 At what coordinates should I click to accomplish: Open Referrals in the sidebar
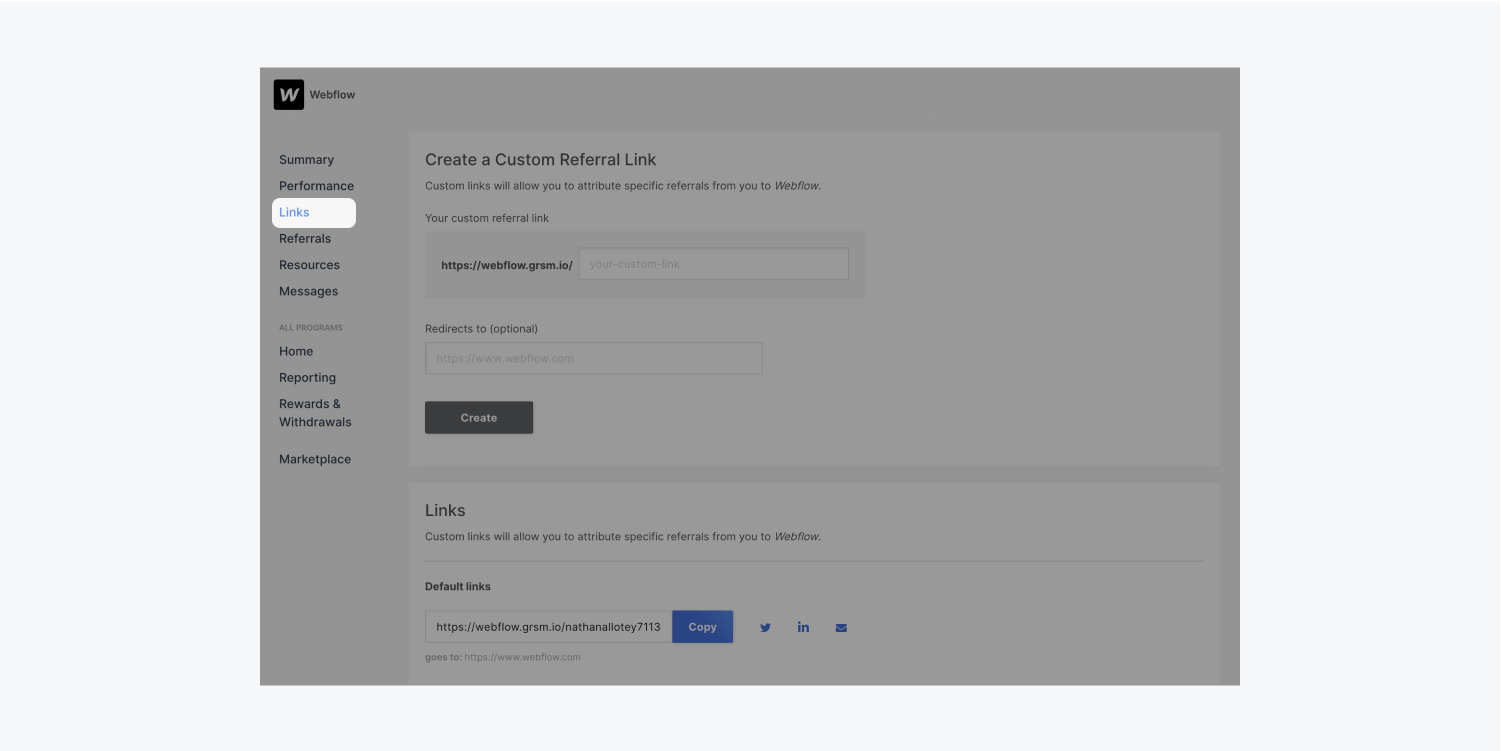[x=305, y=239]
